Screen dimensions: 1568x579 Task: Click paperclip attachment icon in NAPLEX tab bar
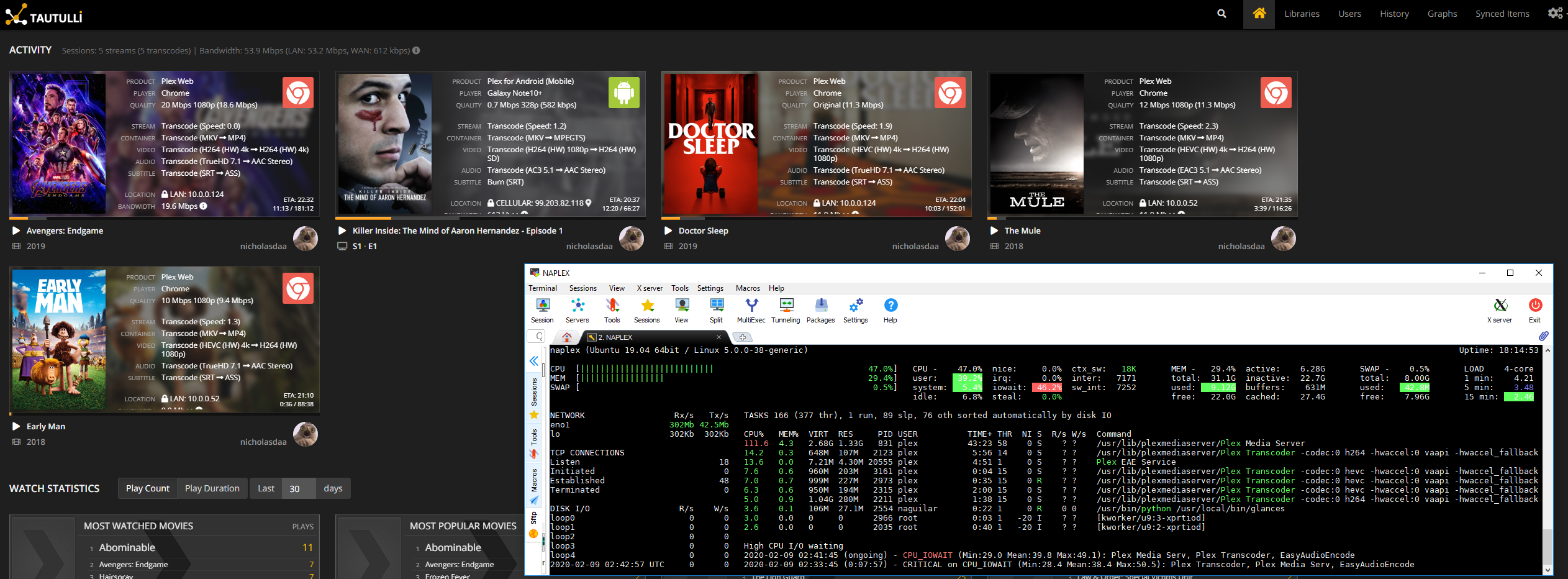point(1543,336)
